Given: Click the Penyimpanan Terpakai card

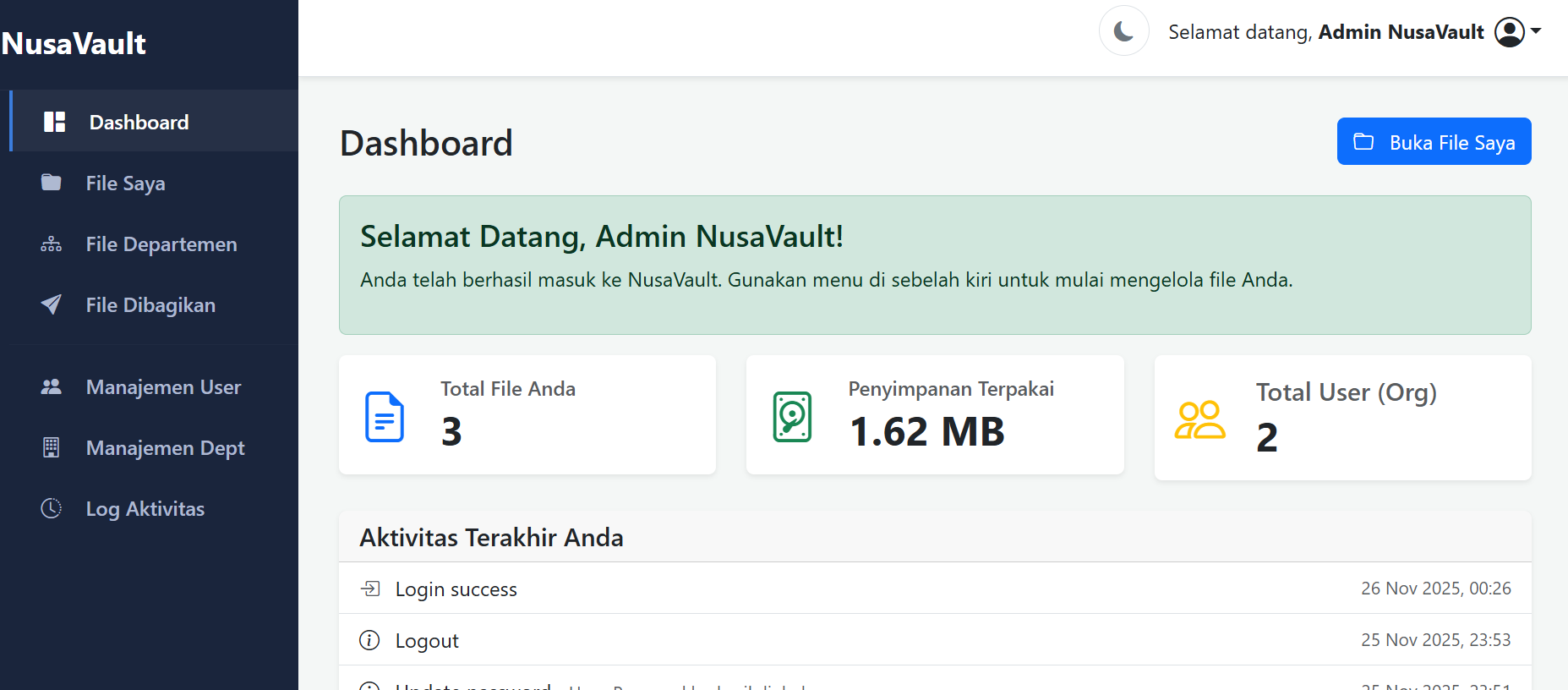Looking at the screenshot, I should click(x=935, y=414).
